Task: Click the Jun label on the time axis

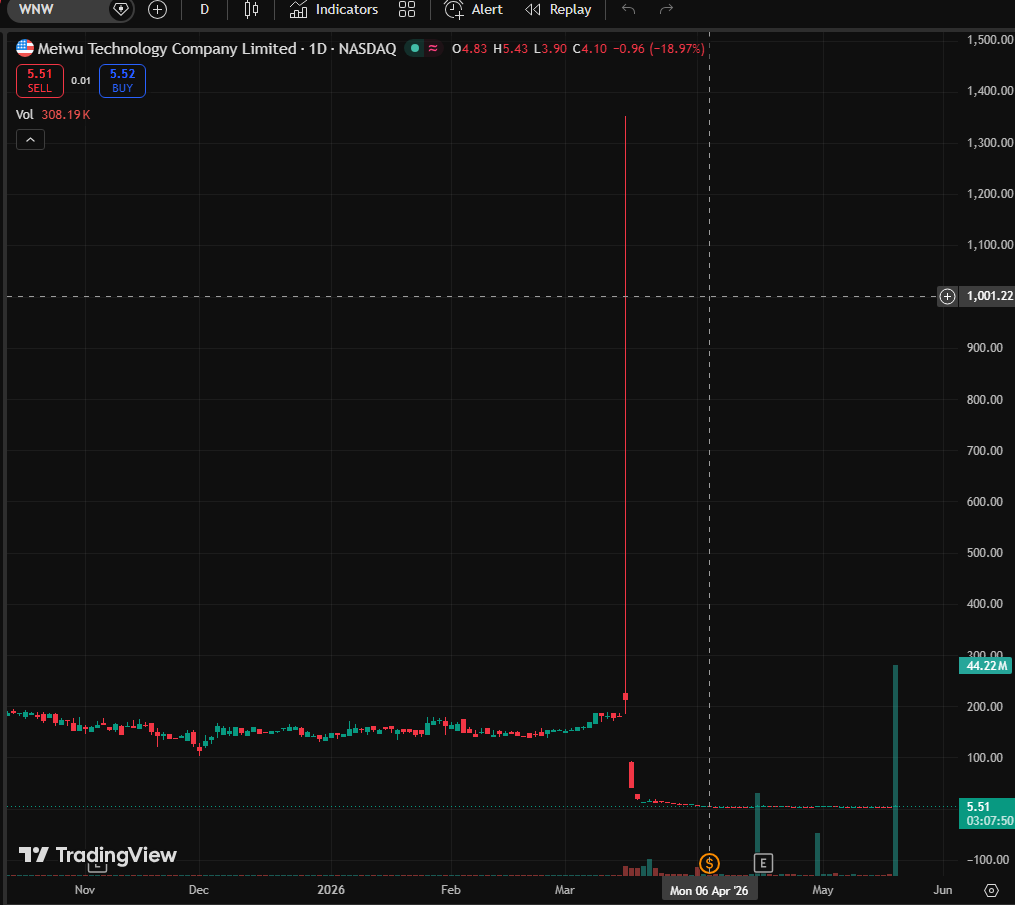Action: (942, 890)
